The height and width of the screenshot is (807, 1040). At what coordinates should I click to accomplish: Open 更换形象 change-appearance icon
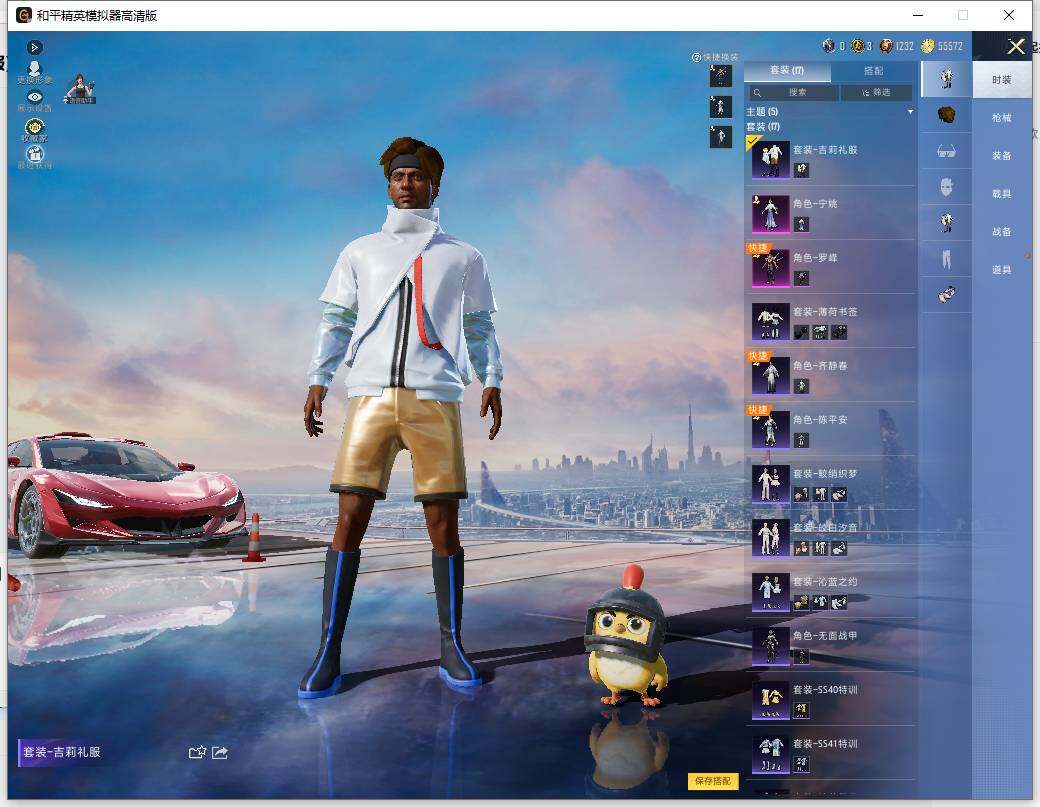tap(34, 72)
